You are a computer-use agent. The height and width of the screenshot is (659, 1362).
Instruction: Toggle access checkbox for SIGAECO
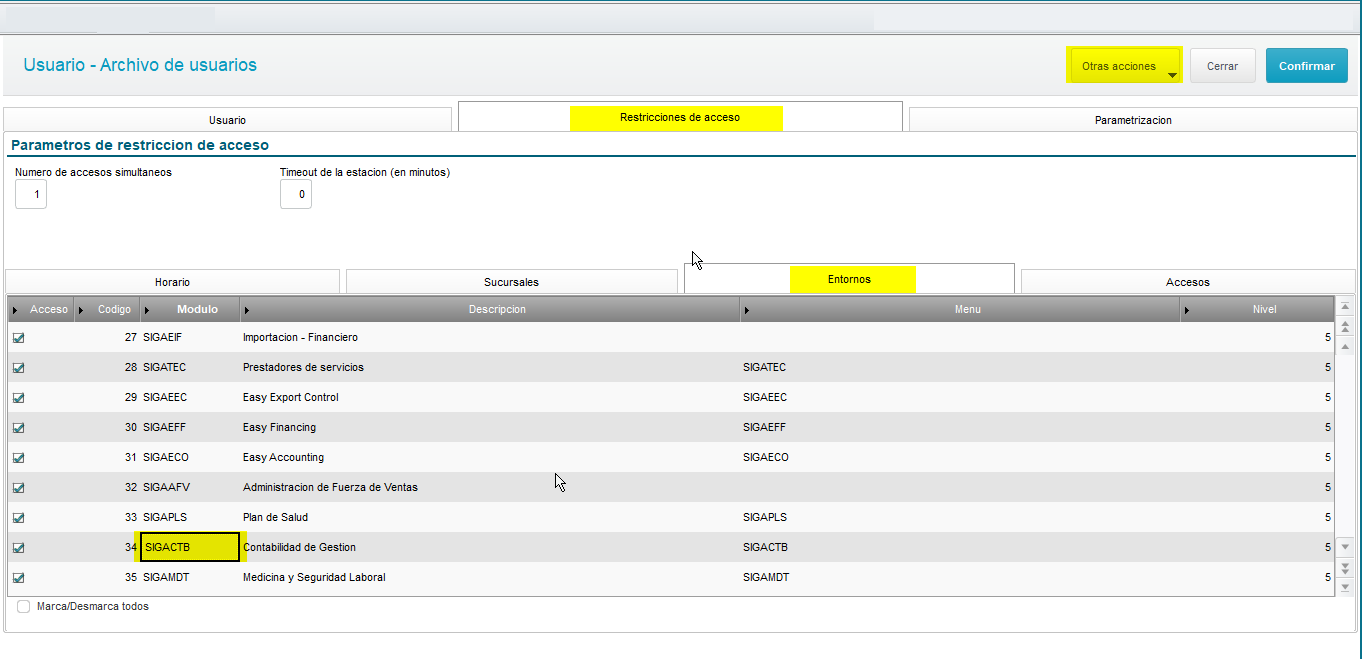[x=18, y=458]
